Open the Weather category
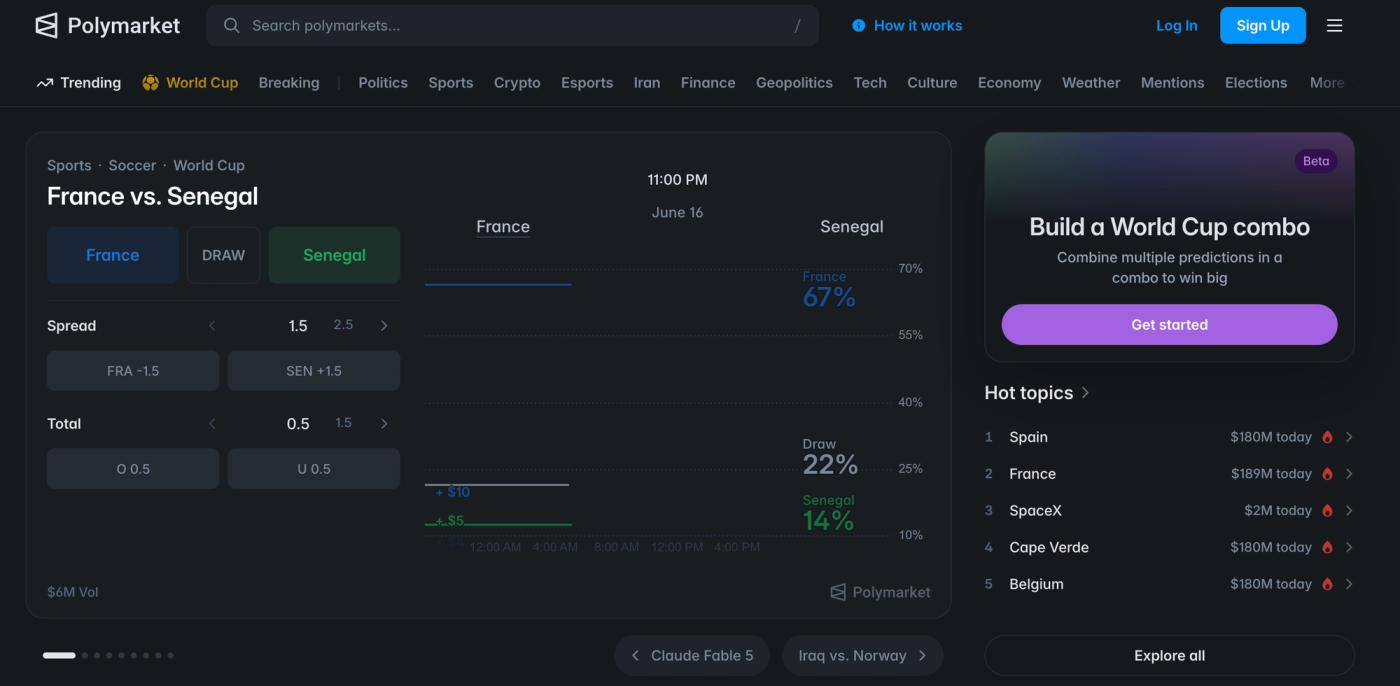Viewport: 1400px width, 686px height. [x=1091, y=83]
